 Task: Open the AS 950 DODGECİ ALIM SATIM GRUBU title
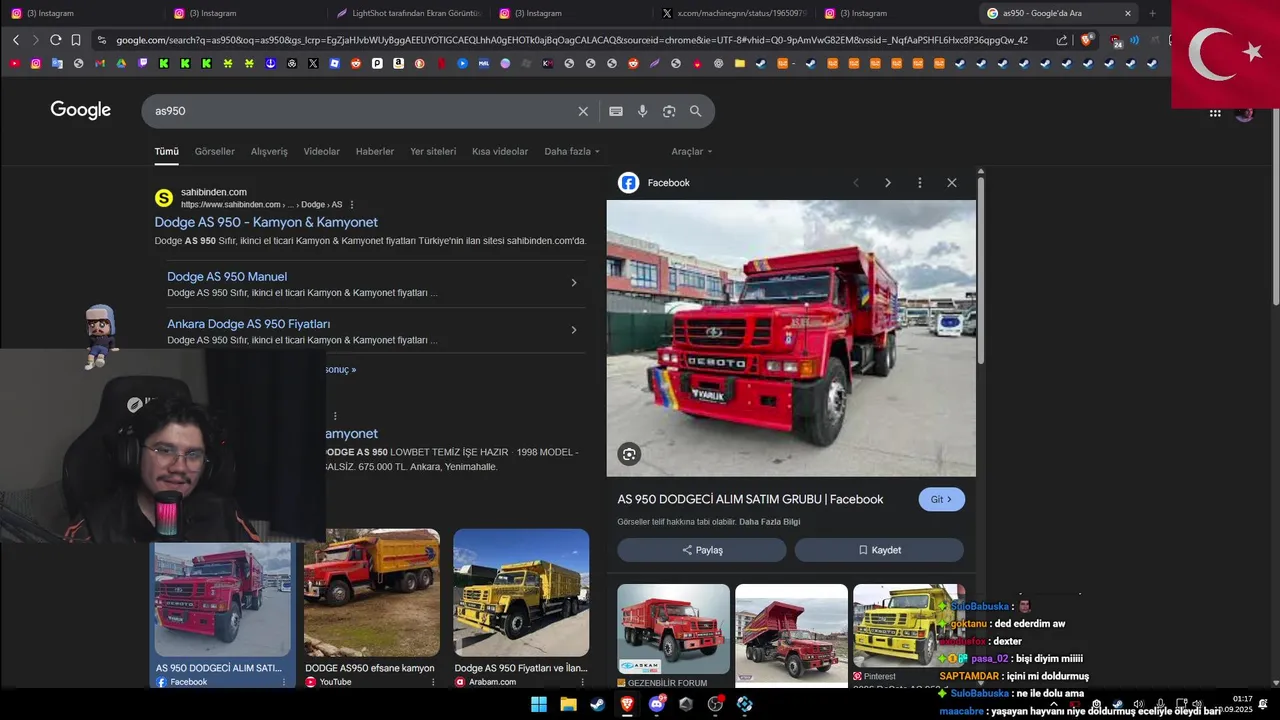coord(750,499)
